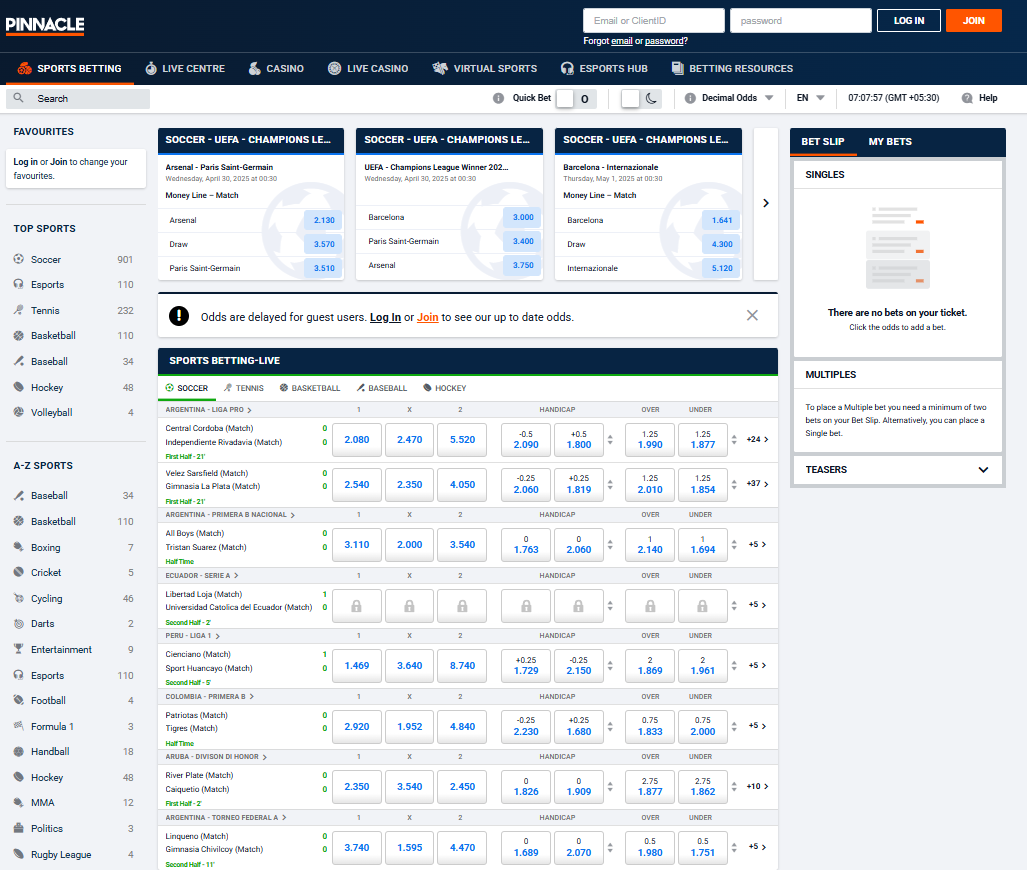This screenshot has width=1027, height=870.
Task: Click the Rugby League icon
Action: pyautogui.click(x=19, y=854)
